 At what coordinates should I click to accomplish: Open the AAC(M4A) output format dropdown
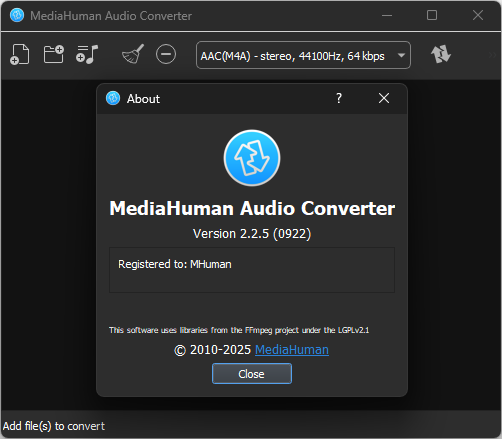(303, 55)
